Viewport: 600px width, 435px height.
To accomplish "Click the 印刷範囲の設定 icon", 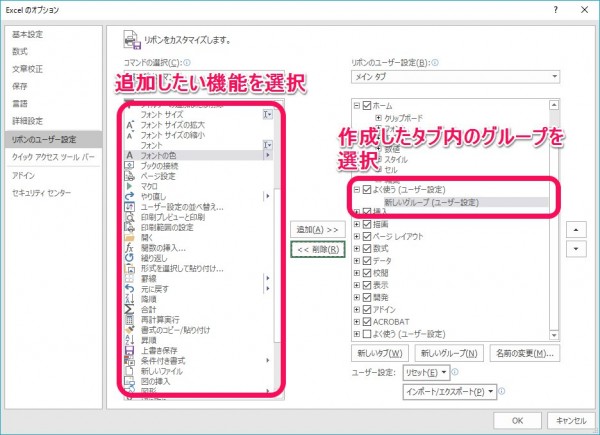I will click(x=130, y=227).
